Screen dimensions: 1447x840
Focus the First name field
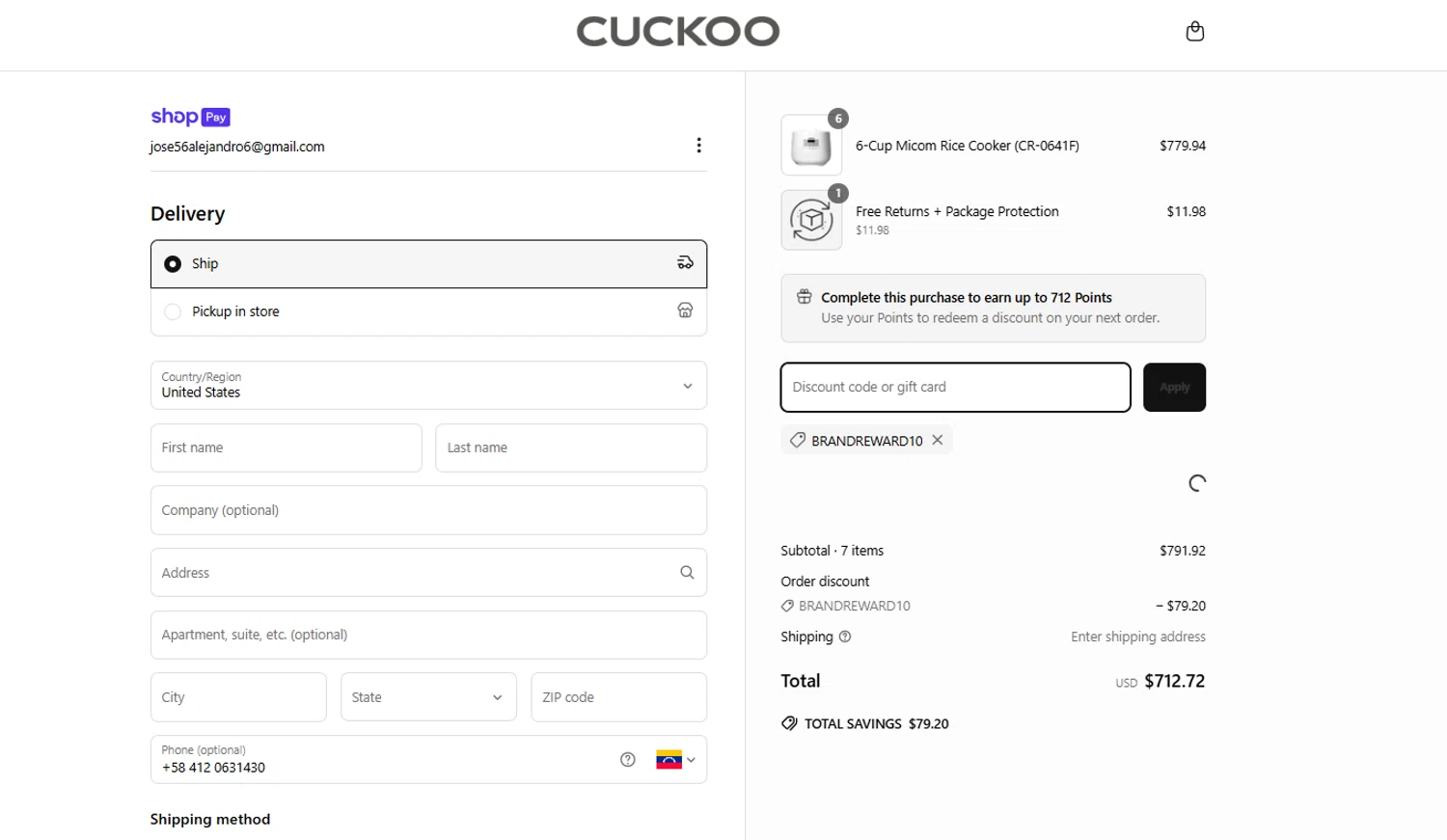click(x=287, y=447)
